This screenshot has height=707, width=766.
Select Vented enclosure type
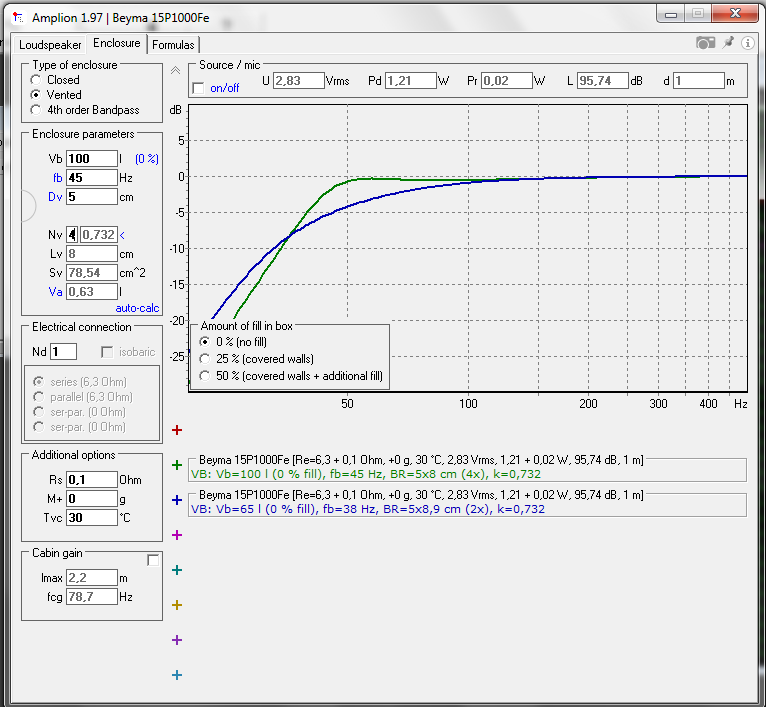(x=35, y=95)
